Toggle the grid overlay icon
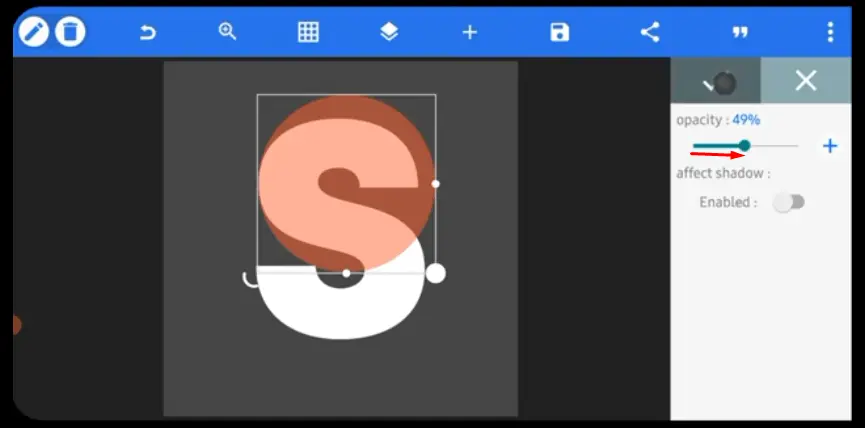The image size is (865, 428). [x=308, y=32]
